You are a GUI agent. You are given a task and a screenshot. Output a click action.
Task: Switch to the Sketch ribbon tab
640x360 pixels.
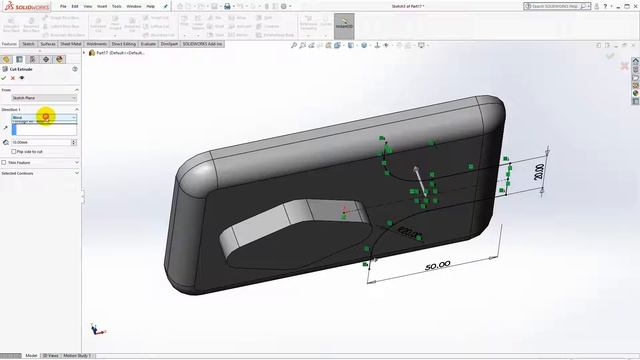click(28, 44)
